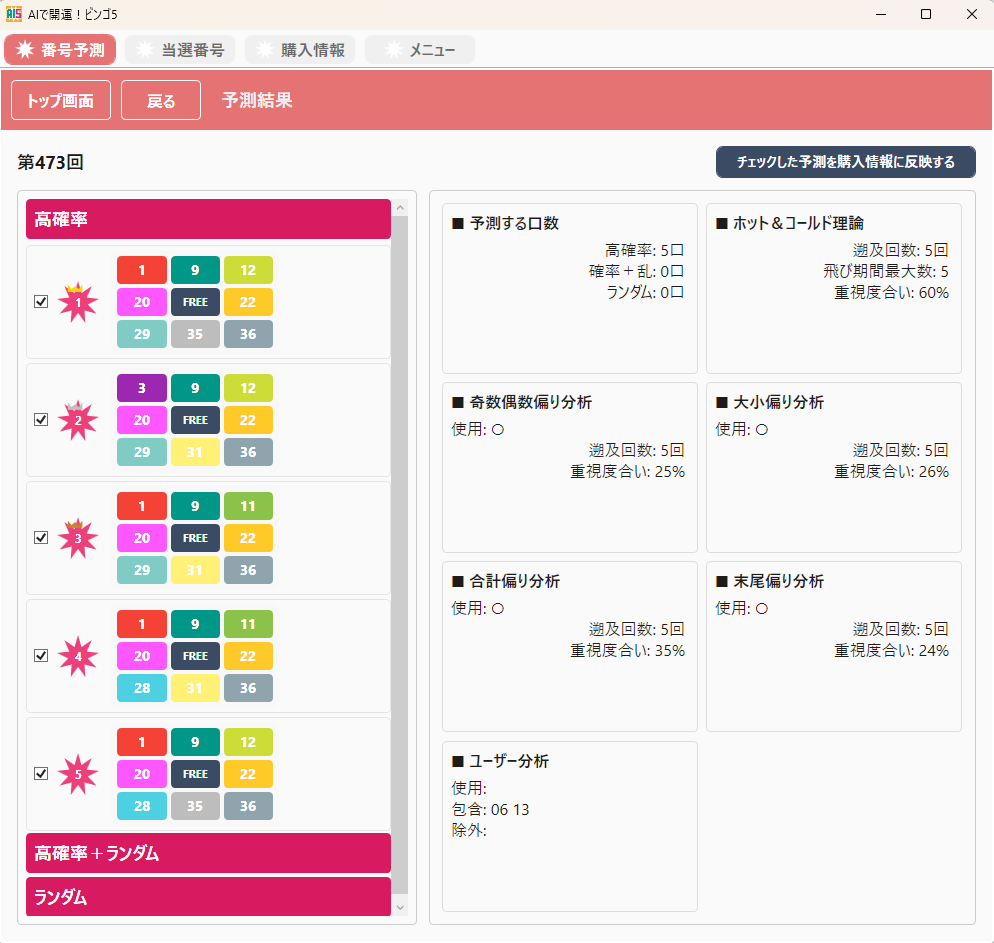
Task: Click the 重視度合い: 60% value
Action: 891,292
